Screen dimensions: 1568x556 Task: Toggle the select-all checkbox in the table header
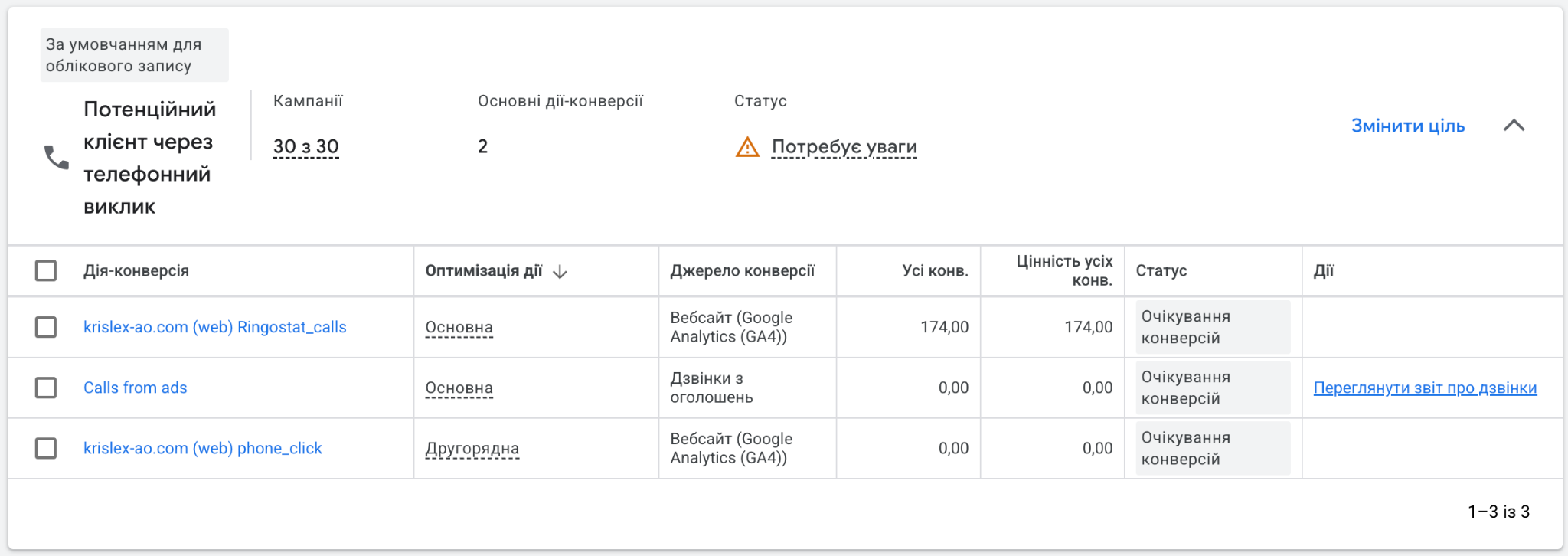pyautogui.click(x=46, y=270)
